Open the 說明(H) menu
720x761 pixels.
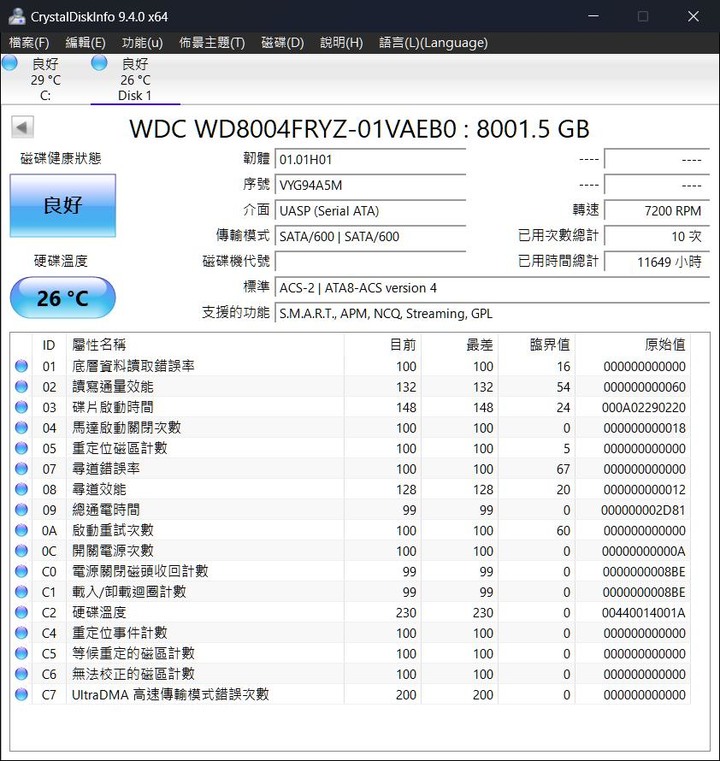(x=341, y=43)
